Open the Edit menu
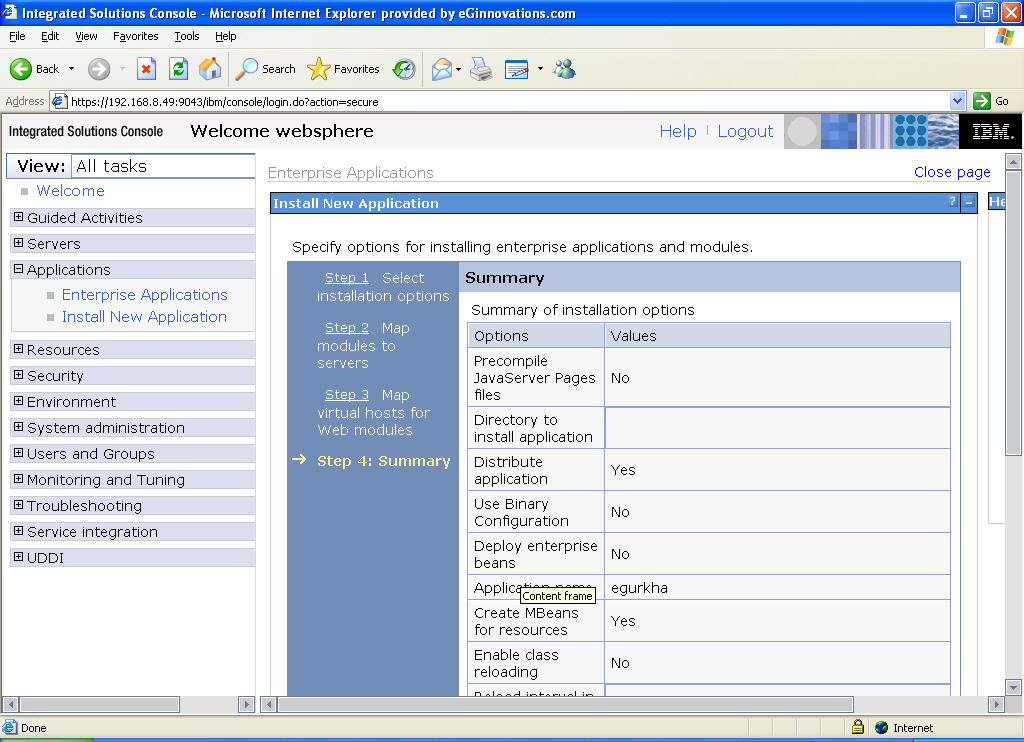The image size is (1024, 742). [x=50, y=36]
